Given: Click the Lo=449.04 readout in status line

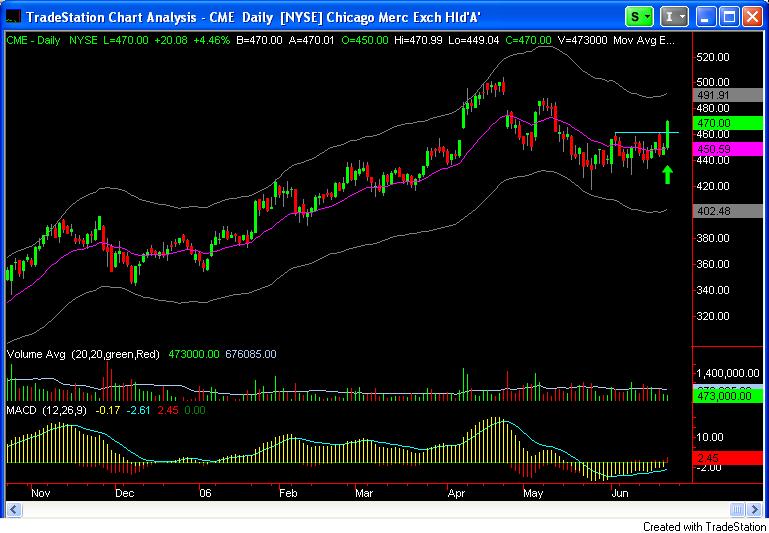Looking at the screenshot, I should point(474,41).
